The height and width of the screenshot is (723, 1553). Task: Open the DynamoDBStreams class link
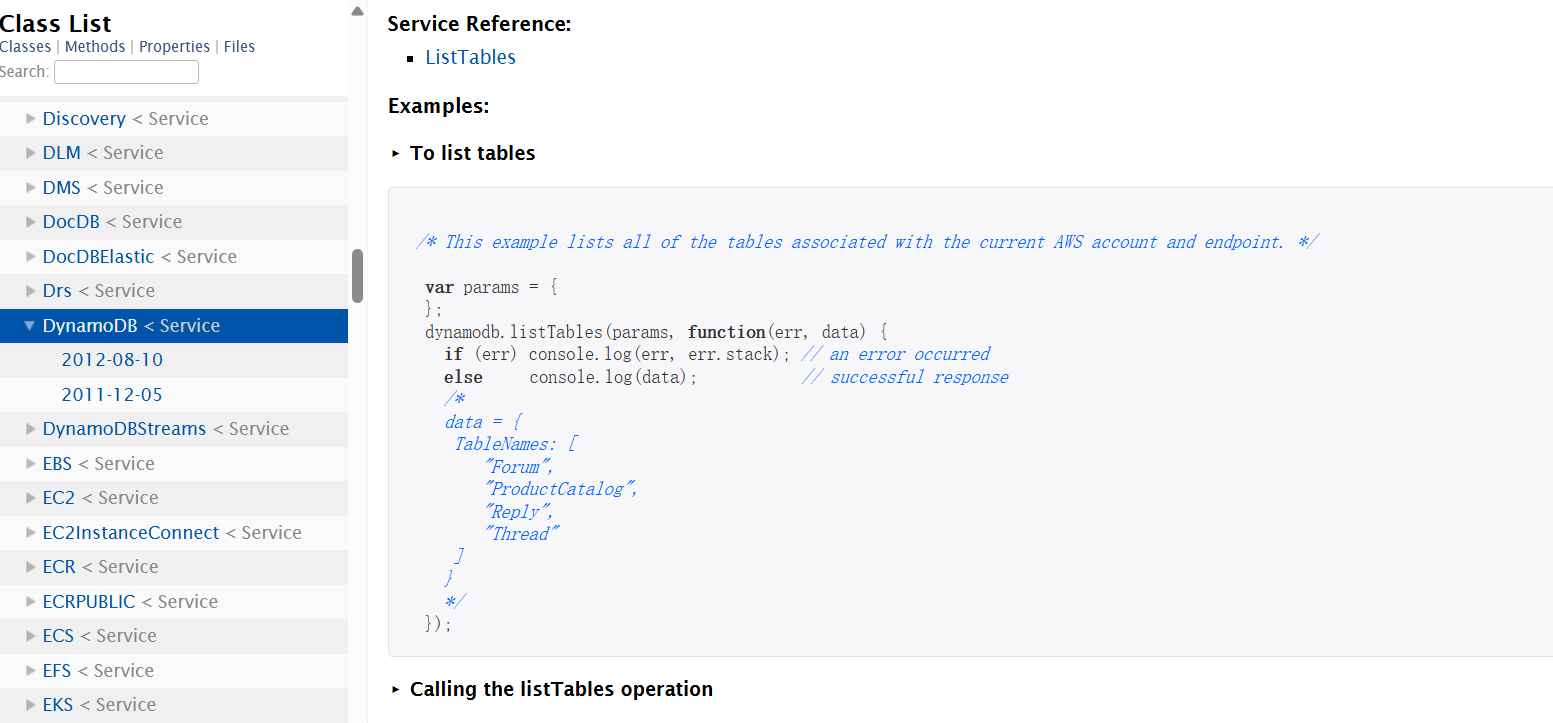point(124,429)
